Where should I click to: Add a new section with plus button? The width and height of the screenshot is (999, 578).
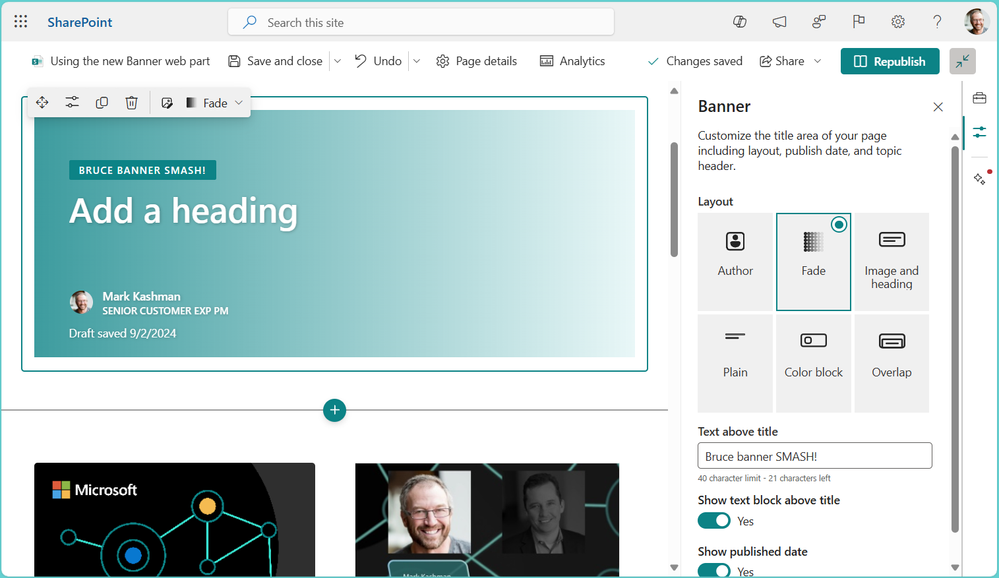pyautogui.click(x=334, y=410)
